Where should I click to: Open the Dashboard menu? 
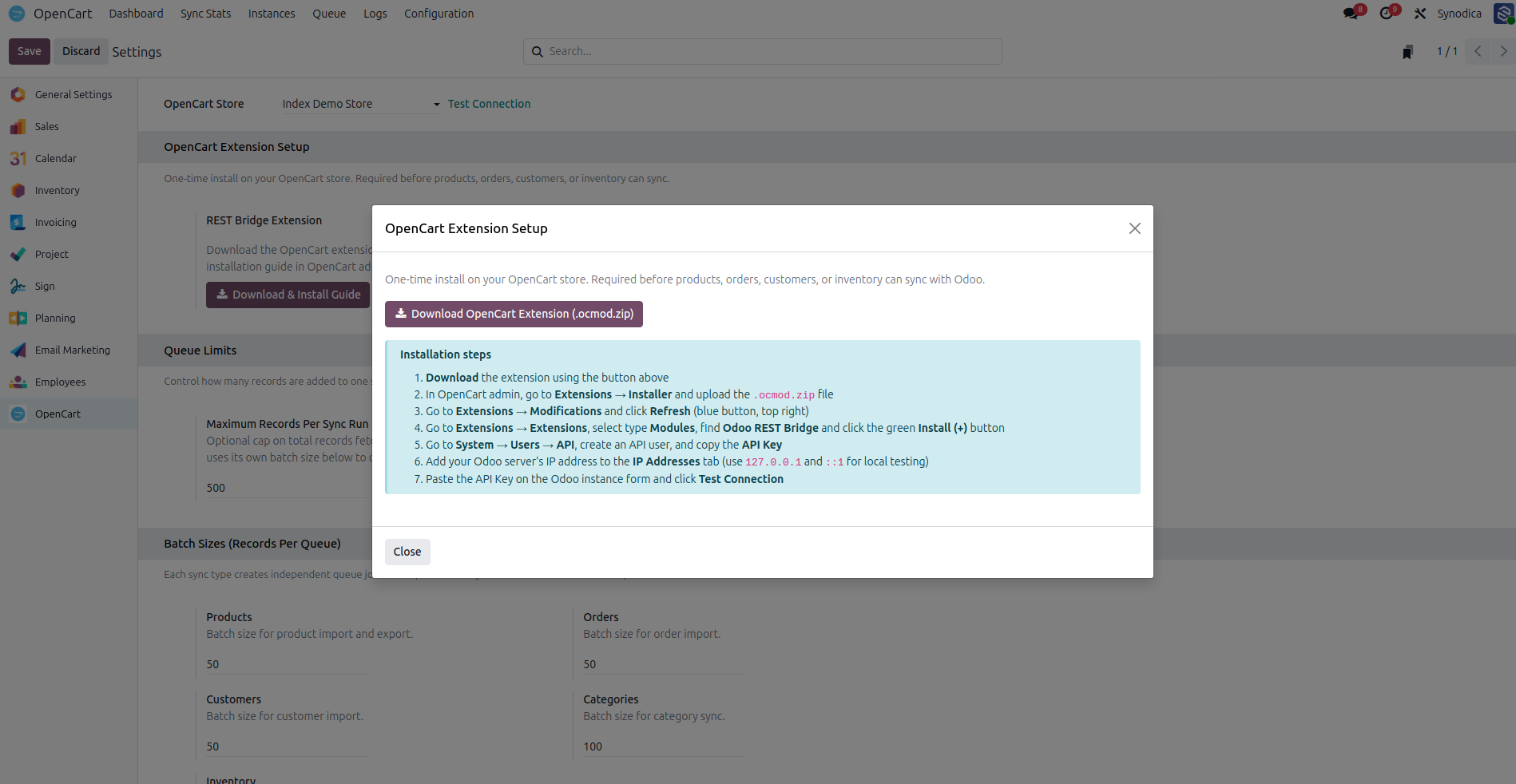136,14
